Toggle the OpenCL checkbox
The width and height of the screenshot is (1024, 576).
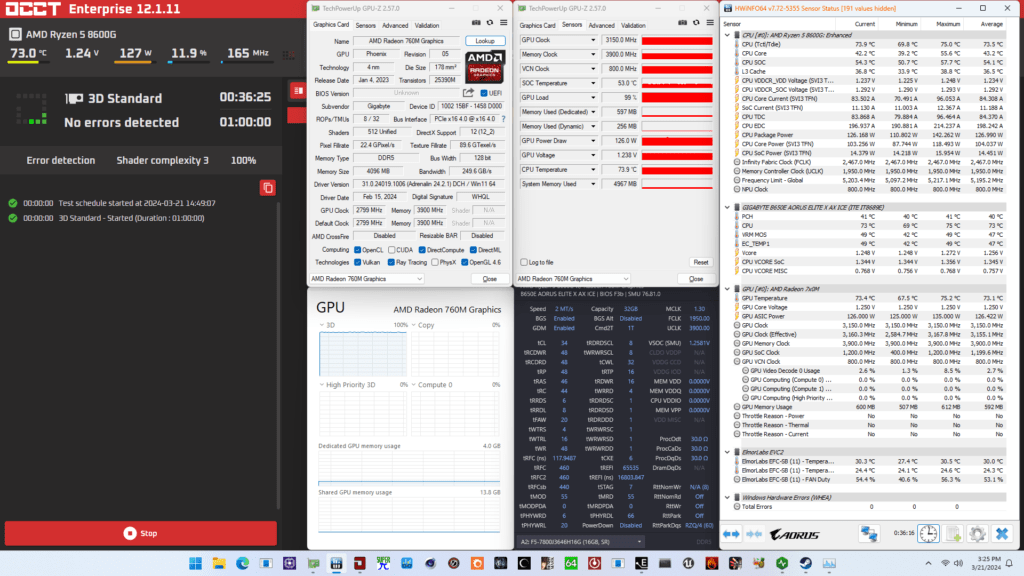[x=357, y=250]
